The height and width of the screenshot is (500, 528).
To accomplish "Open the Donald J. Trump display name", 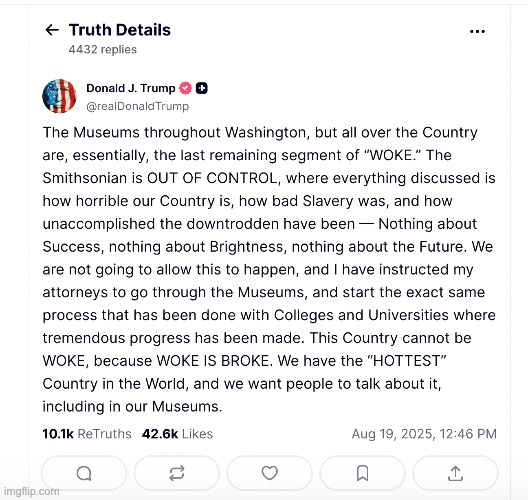I will point(131,88).
